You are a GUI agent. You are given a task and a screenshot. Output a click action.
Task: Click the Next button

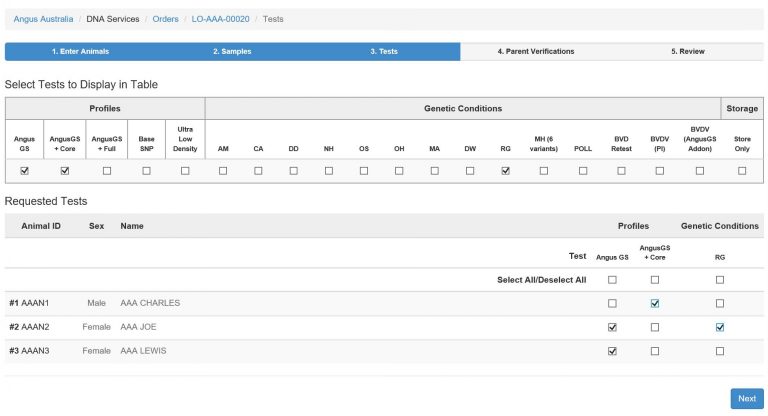pyautogui.click(x=746, y=398)
